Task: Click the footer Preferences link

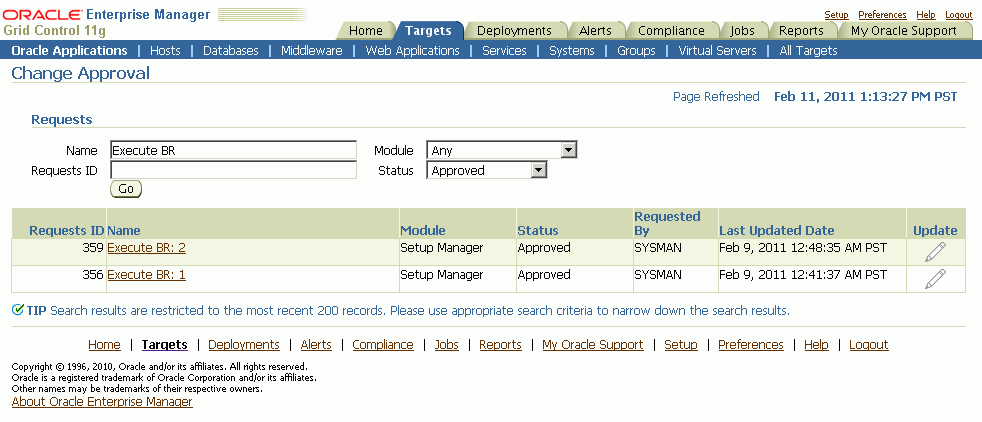Action: [x=751, y=345]
